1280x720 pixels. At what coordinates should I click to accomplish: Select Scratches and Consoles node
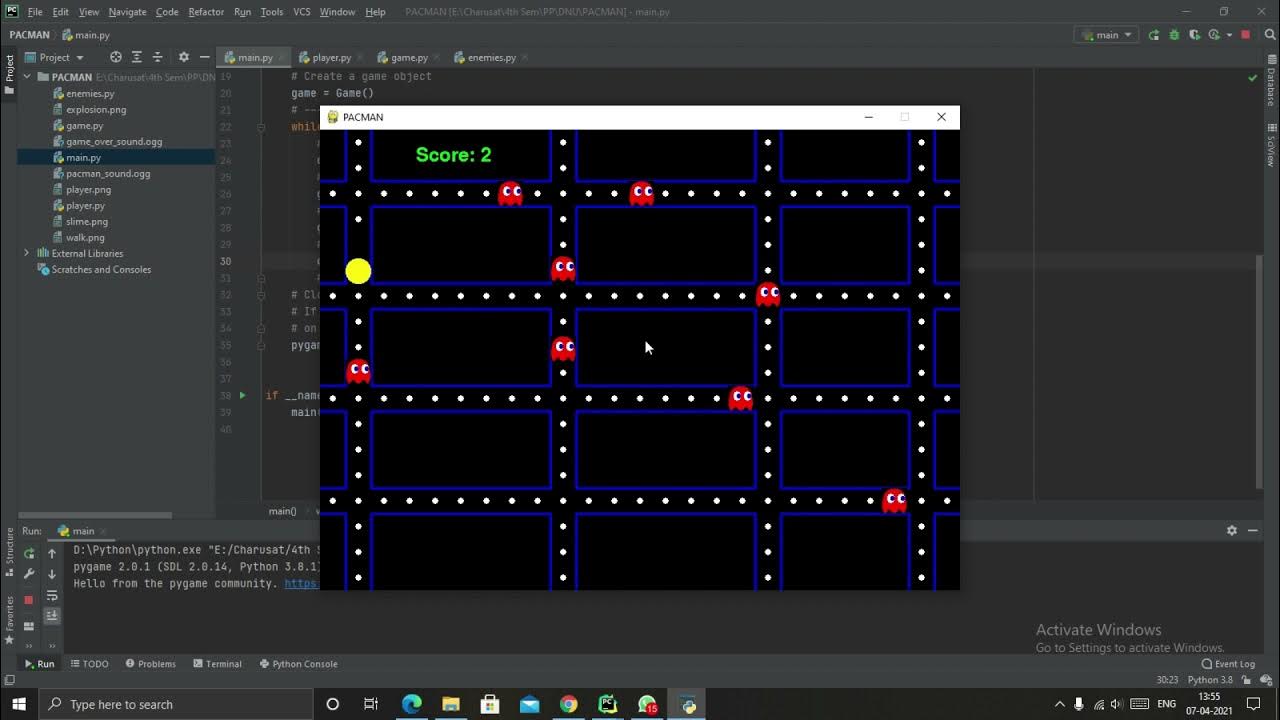[93, 269]
